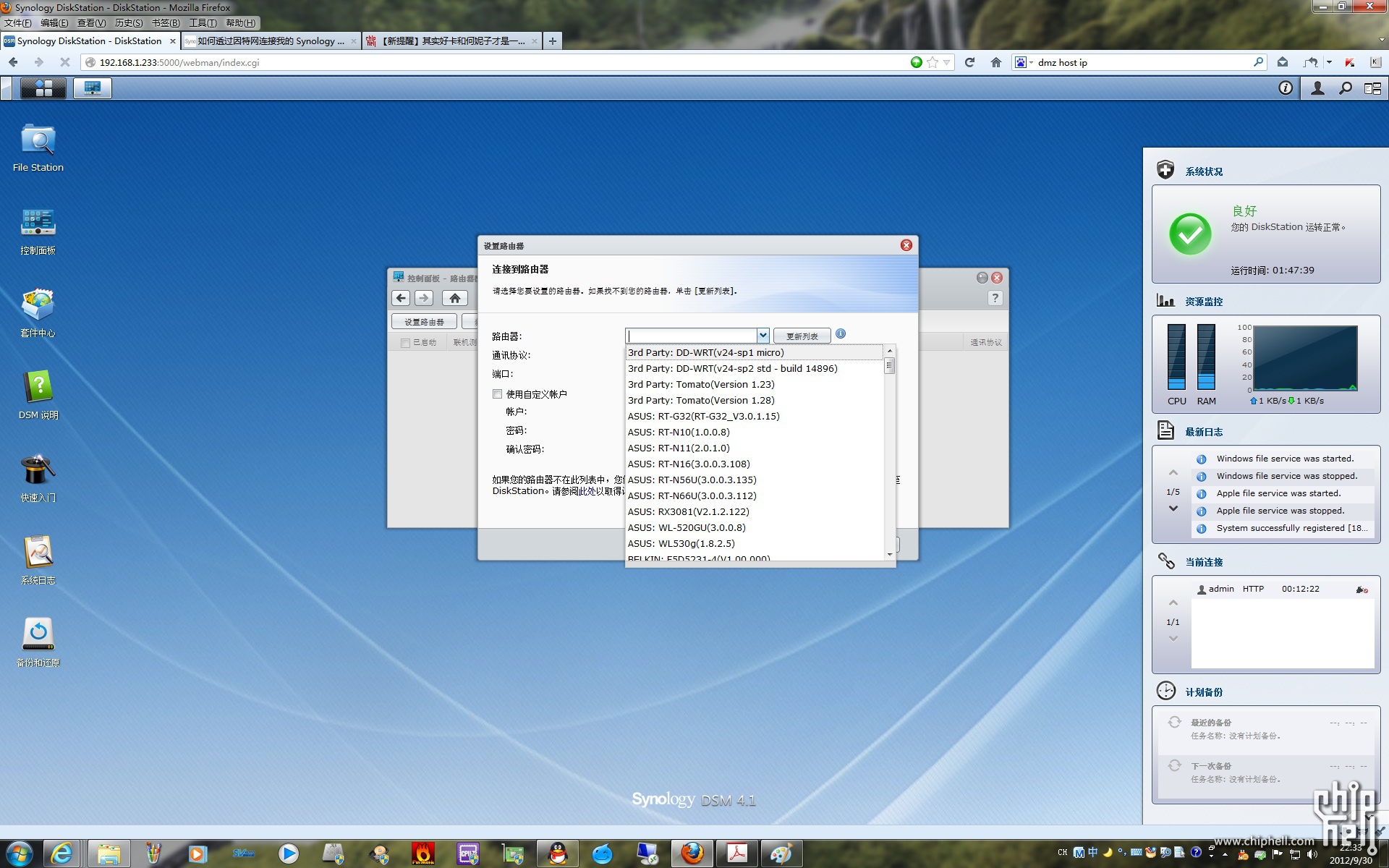Click previous page arrow in 最新日志 widget
This screenshot has width=1389, height=868.
tap(1173, 473)
